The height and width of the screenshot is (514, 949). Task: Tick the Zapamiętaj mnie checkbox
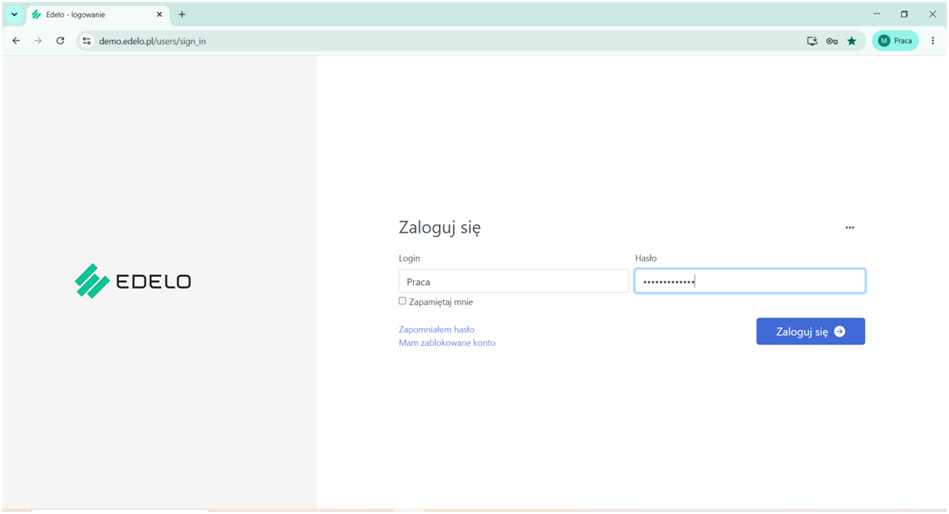click(x=402, y=301)
